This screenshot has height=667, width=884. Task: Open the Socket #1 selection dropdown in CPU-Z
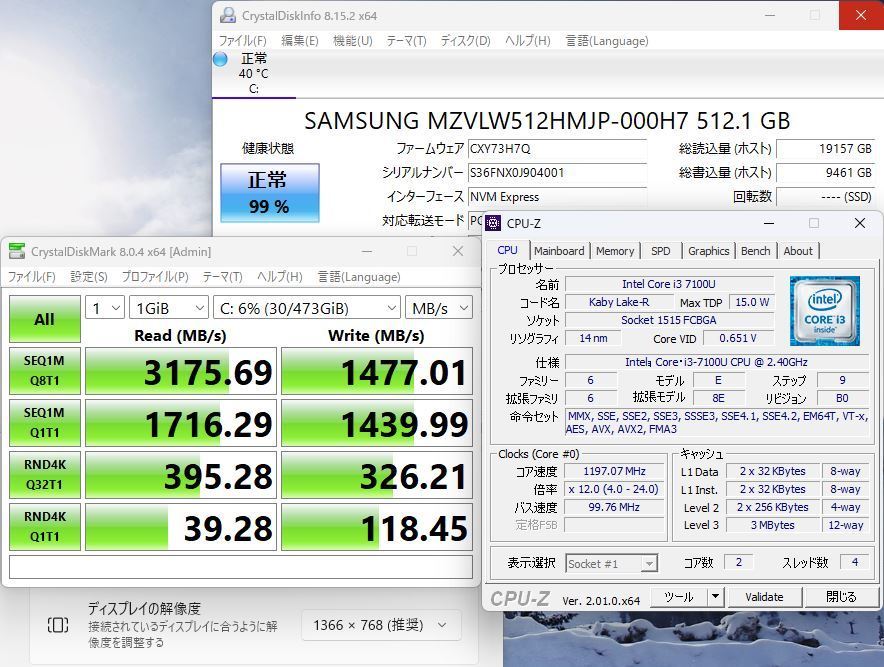[x=612, y=563]
